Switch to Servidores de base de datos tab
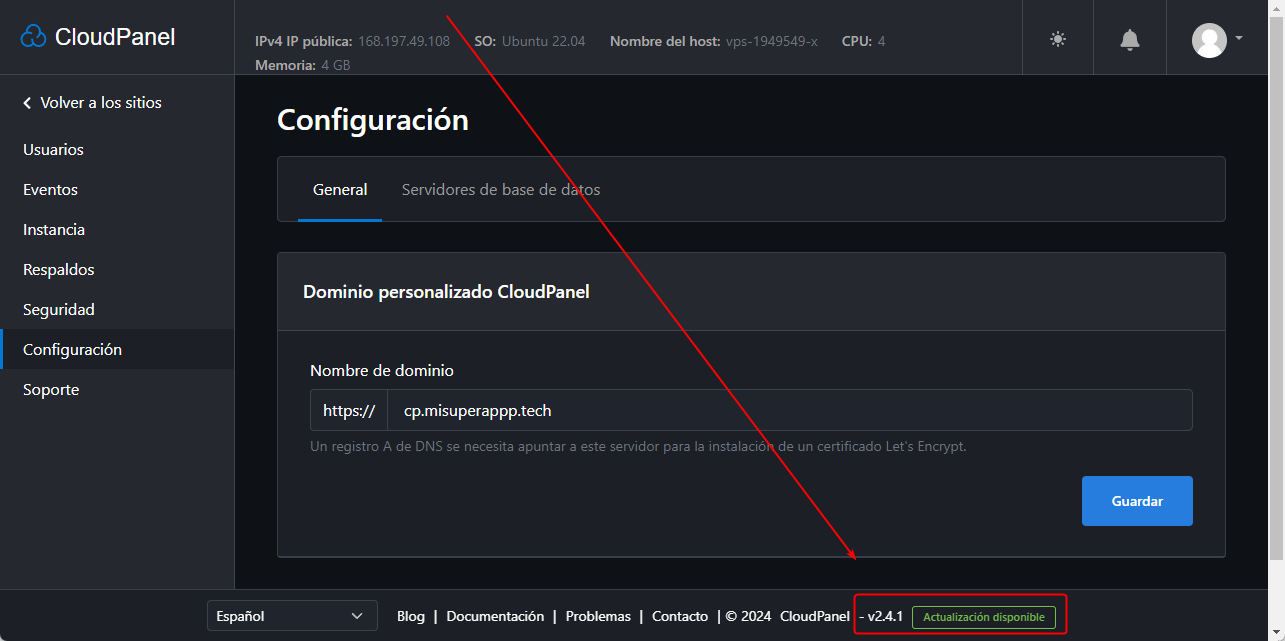 501,190
